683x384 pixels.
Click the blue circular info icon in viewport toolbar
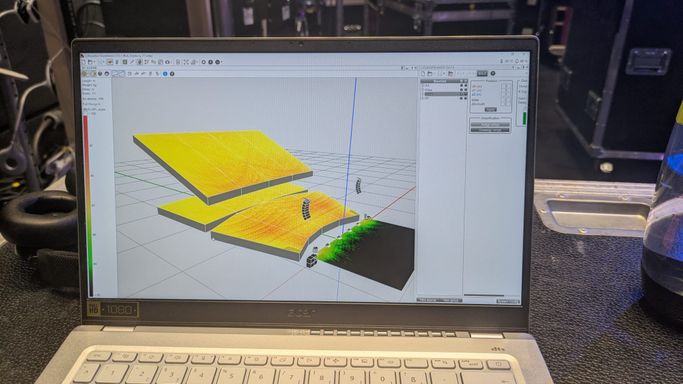point(165,74)
